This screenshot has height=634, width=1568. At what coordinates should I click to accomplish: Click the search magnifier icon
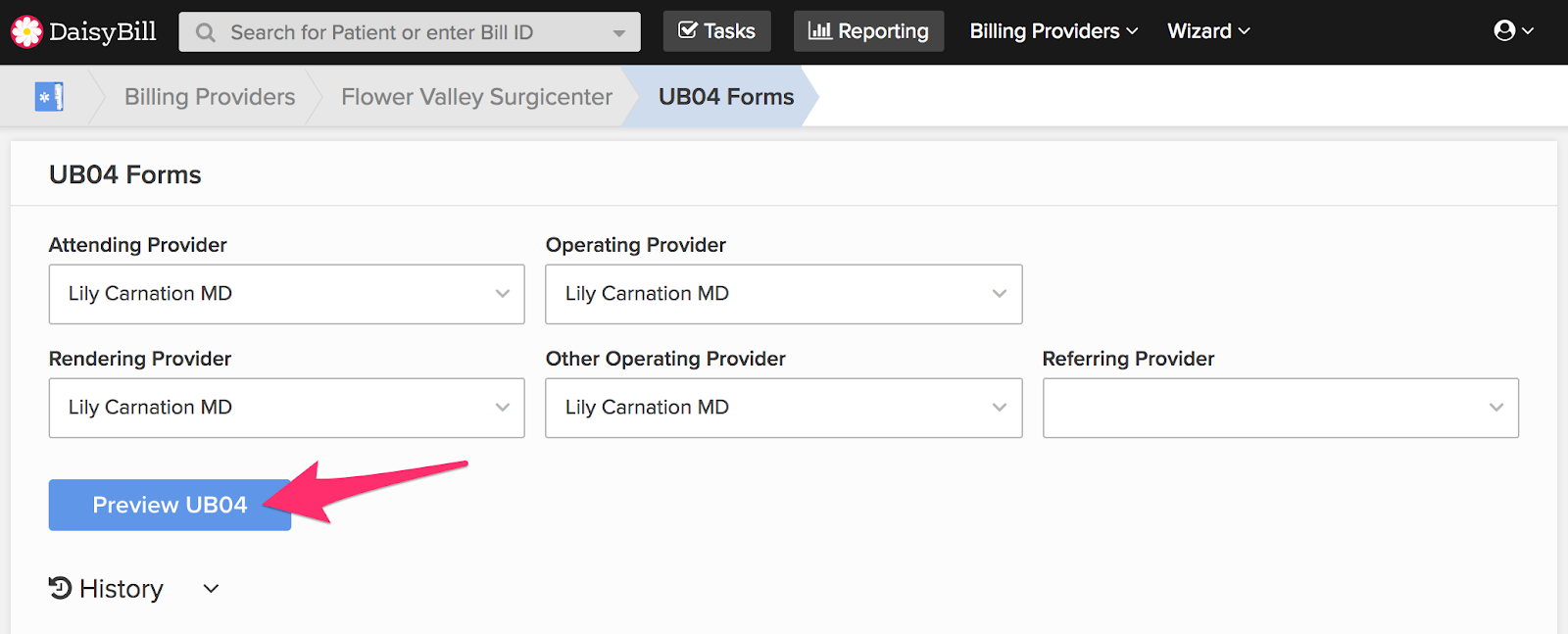pyautogui.click(x=205, y=32)
